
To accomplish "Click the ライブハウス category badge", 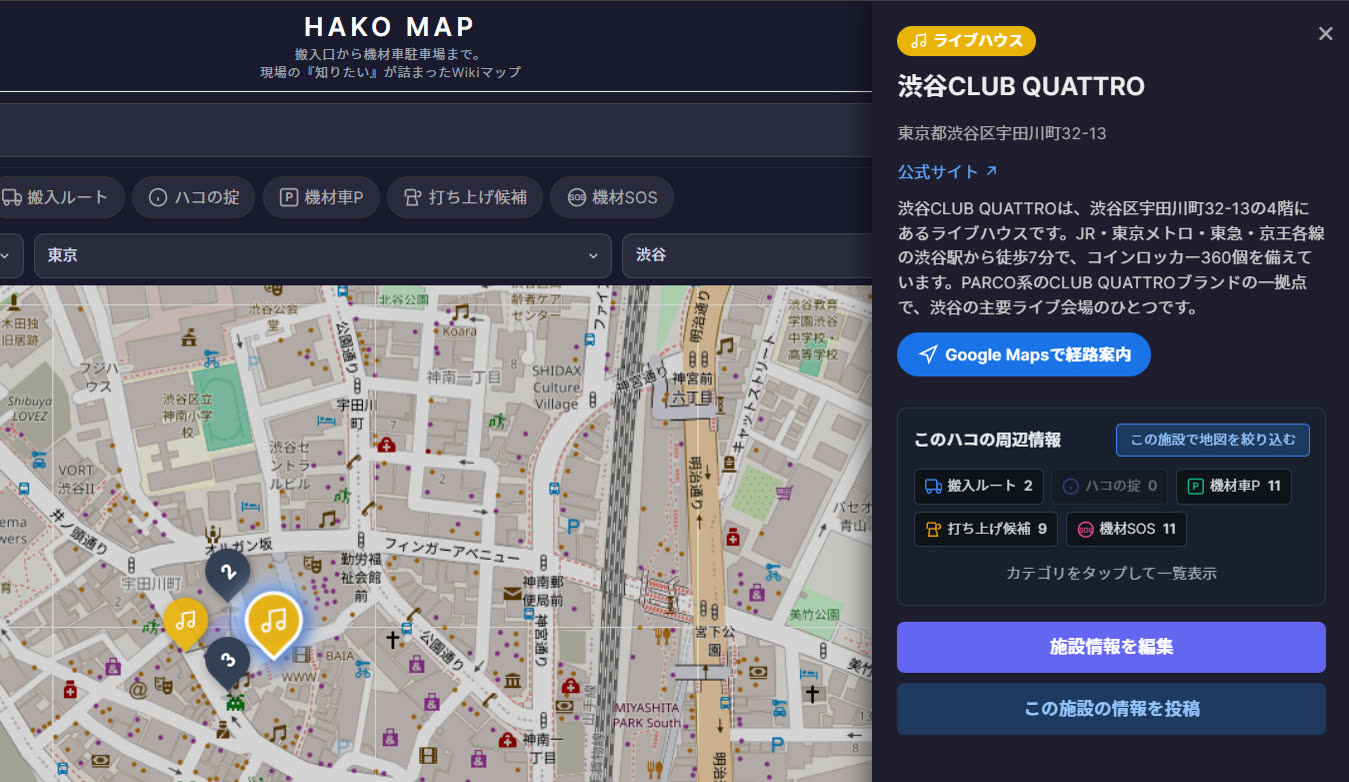I will (x=966, y=41).
